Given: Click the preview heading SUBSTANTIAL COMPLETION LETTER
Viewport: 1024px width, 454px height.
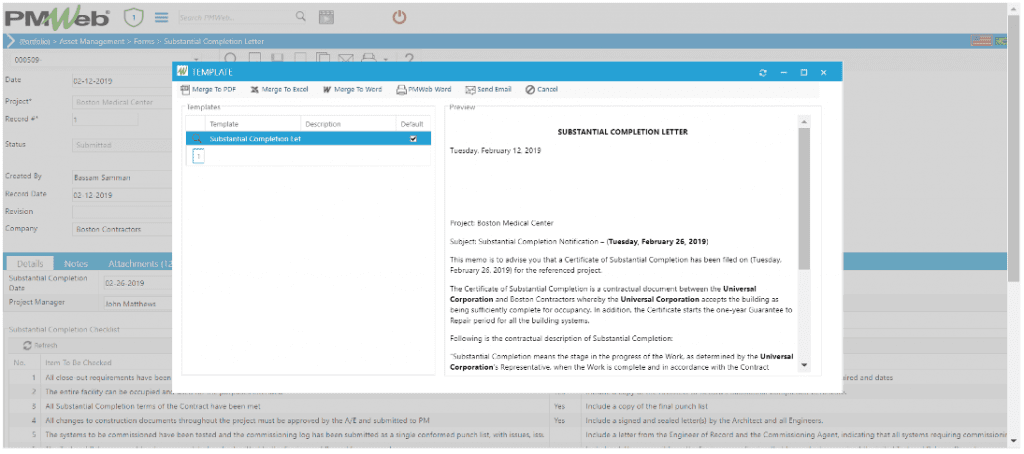Looking at the screenshot, I should (622, 132).
